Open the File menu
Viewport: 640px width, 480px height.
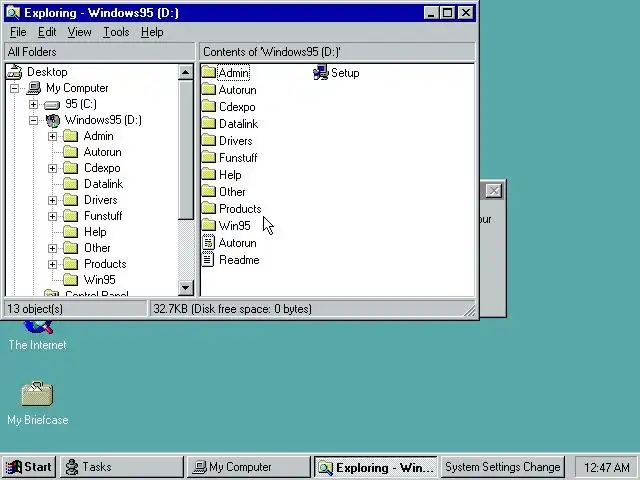pos(18,32)
